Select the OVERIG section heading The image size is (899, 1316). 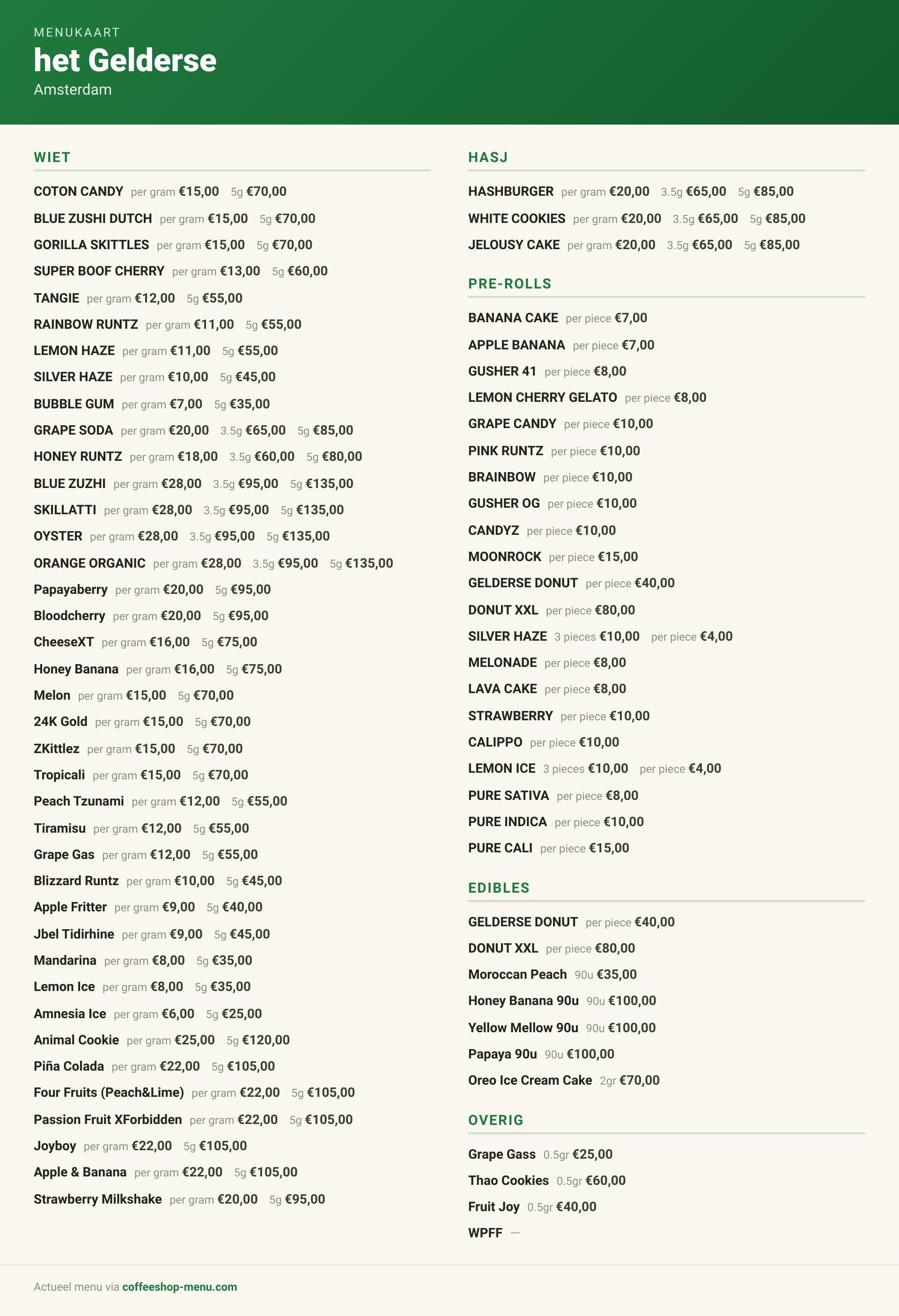pyautogui.click(x=496, y=1120)
